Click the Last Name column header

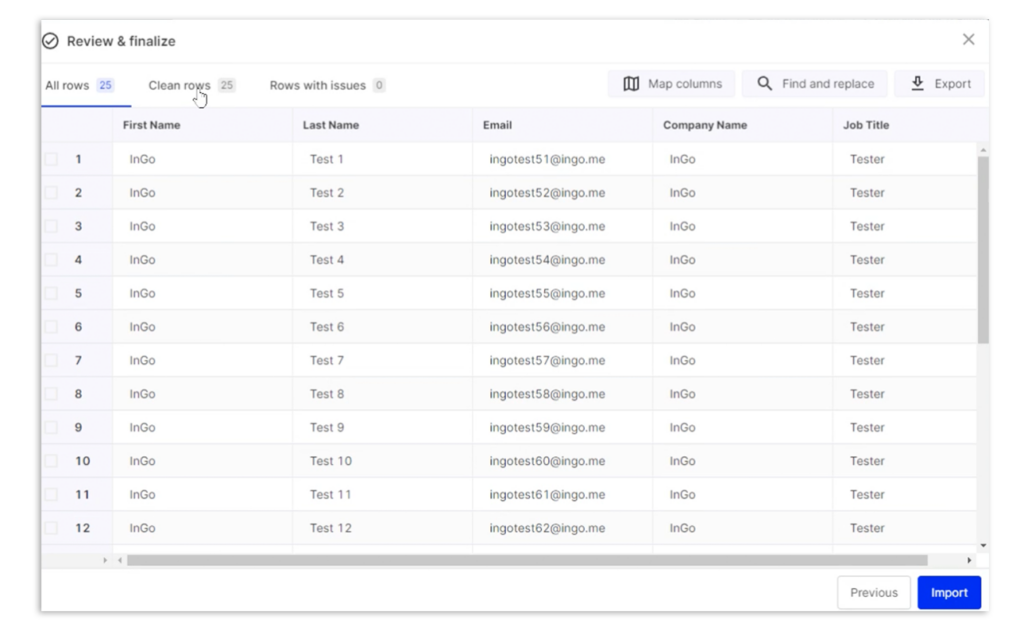383,125
